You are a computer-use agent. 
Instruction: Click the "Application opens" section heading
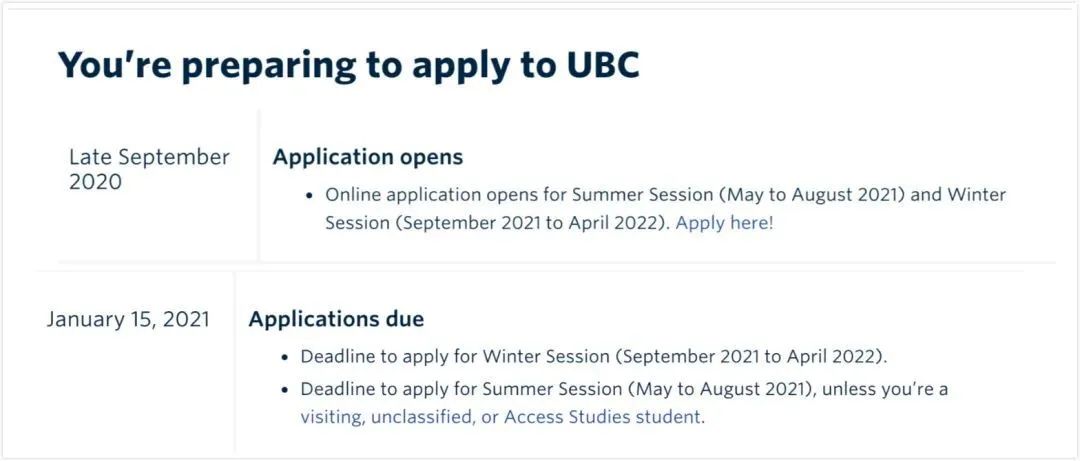[x=368, y=157]
